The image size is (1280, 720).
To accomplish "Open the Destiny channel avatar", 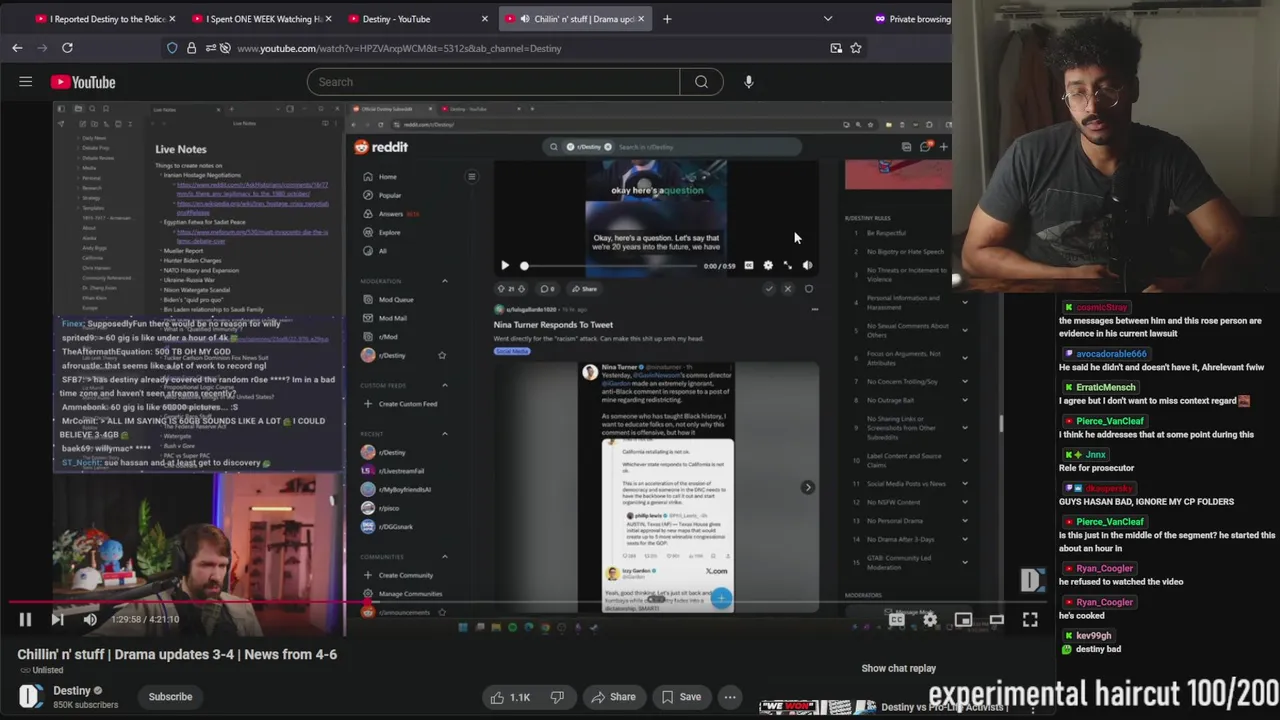I will point(31,696).
